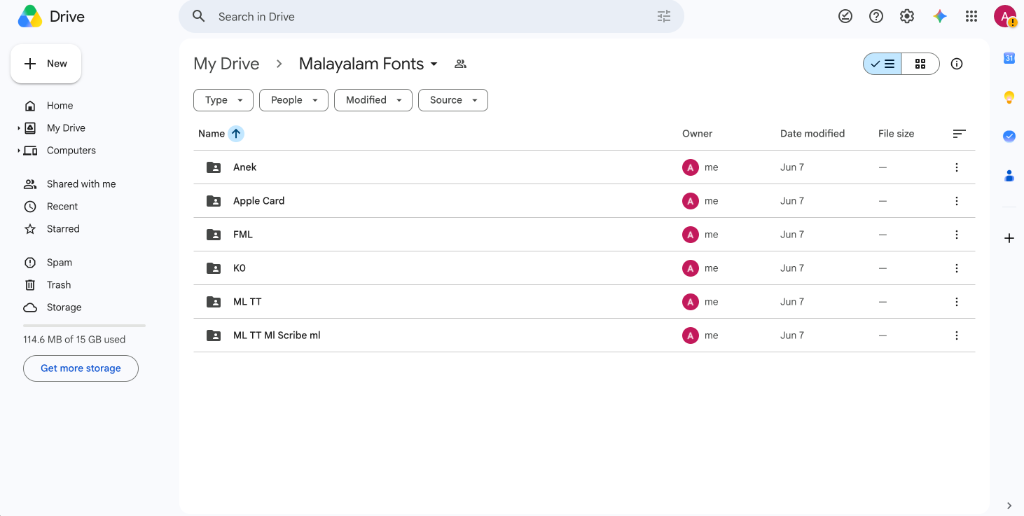The image size is (1024, 516).
Task: Select the Apple Card folder row
Action: pos(584,201)
